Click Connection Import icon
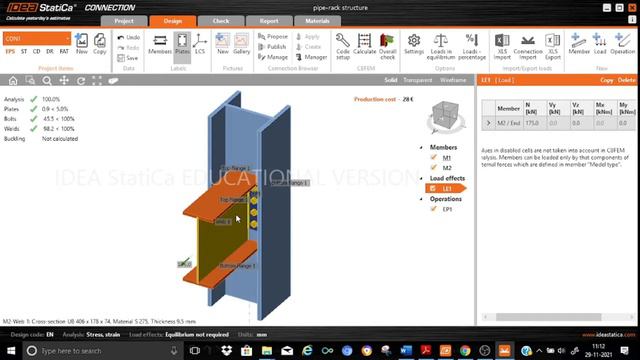 [528, 46]
